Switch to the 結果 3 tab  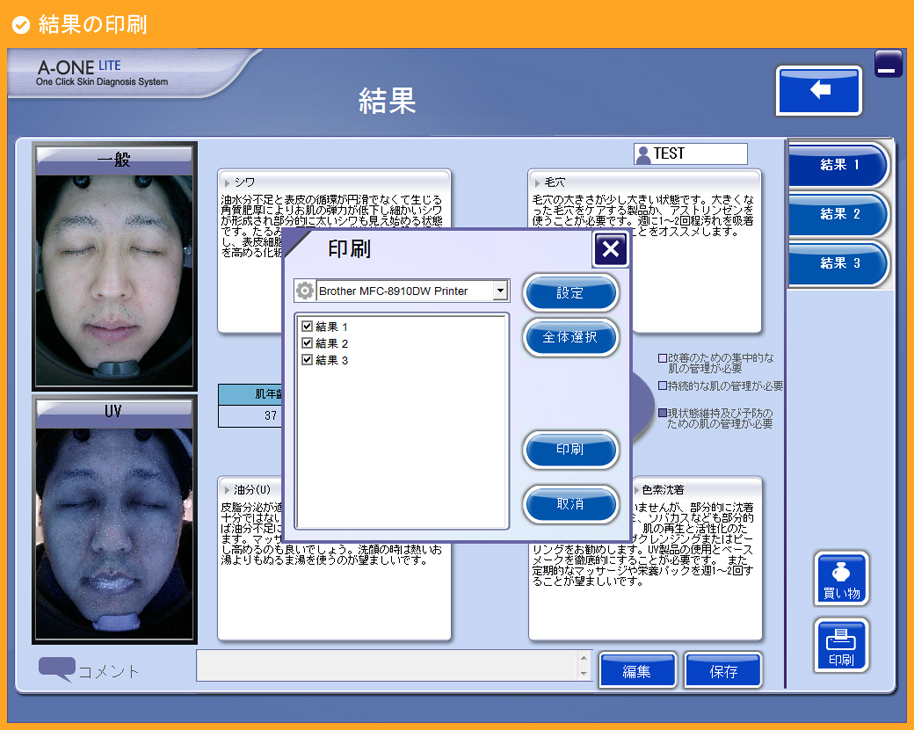(x=839, y=263)
